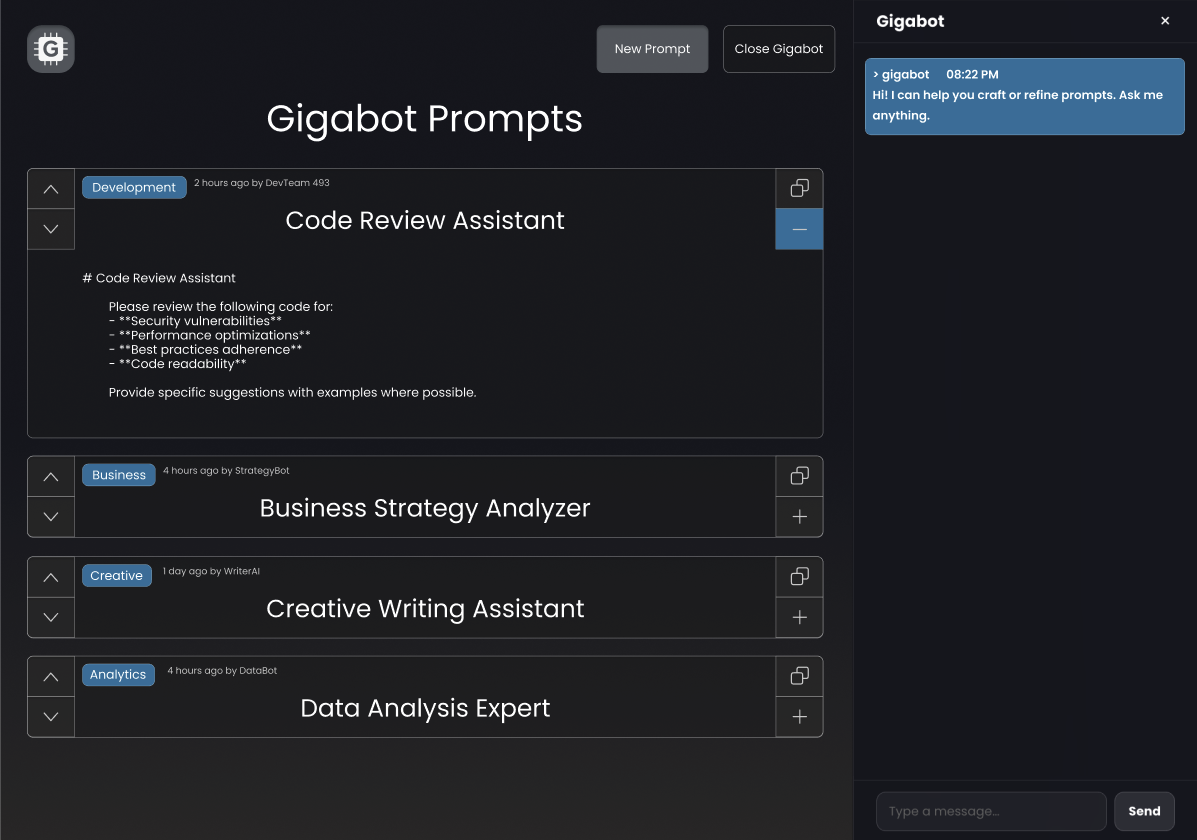Upvote the Code Review Assistant prompt
The width and height of the screenshot is (1197, 840).
(50, 188)
